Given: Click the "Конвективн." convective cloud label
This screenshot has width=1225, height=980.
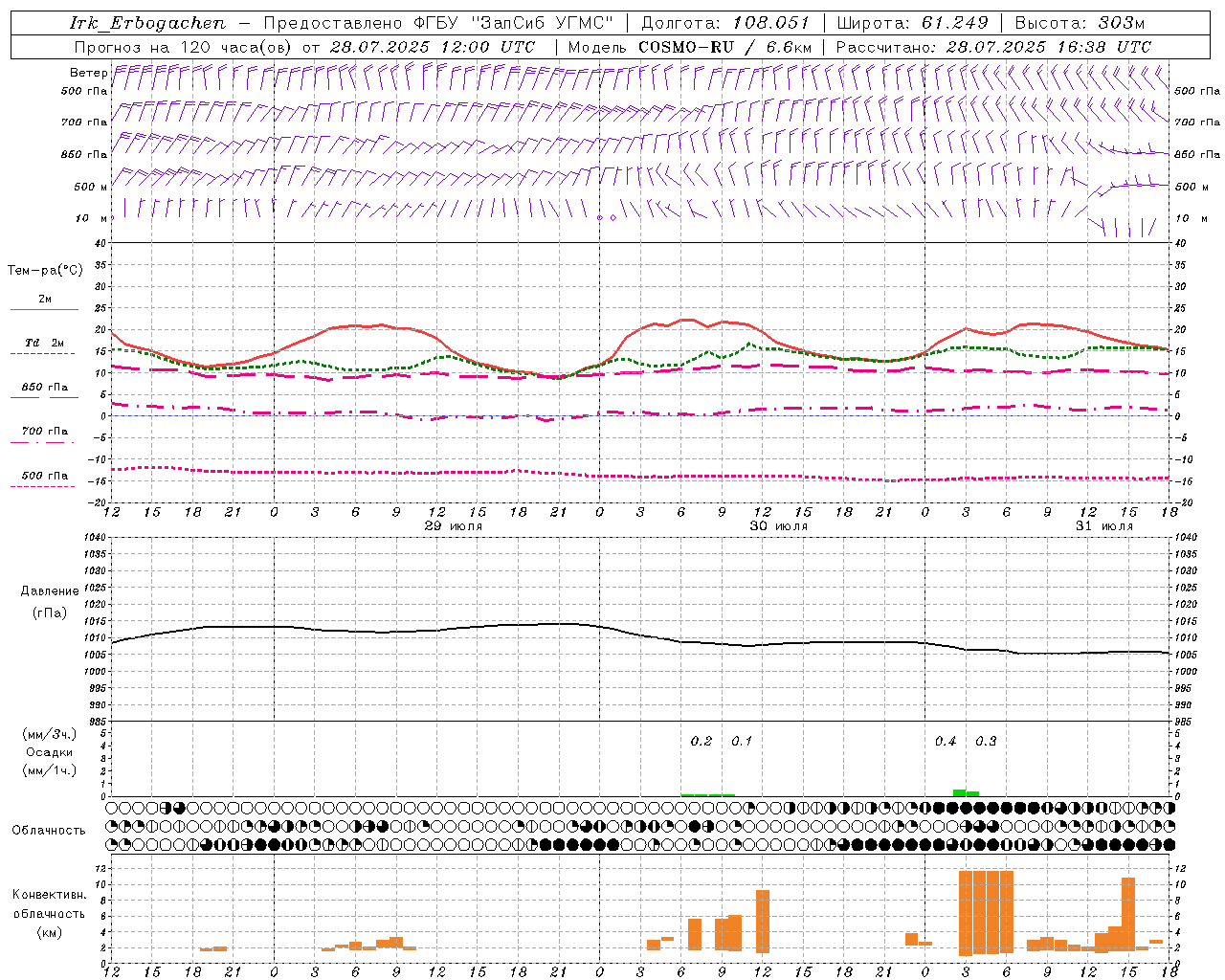Looking at the screenshot, I should tap(49, 895).
